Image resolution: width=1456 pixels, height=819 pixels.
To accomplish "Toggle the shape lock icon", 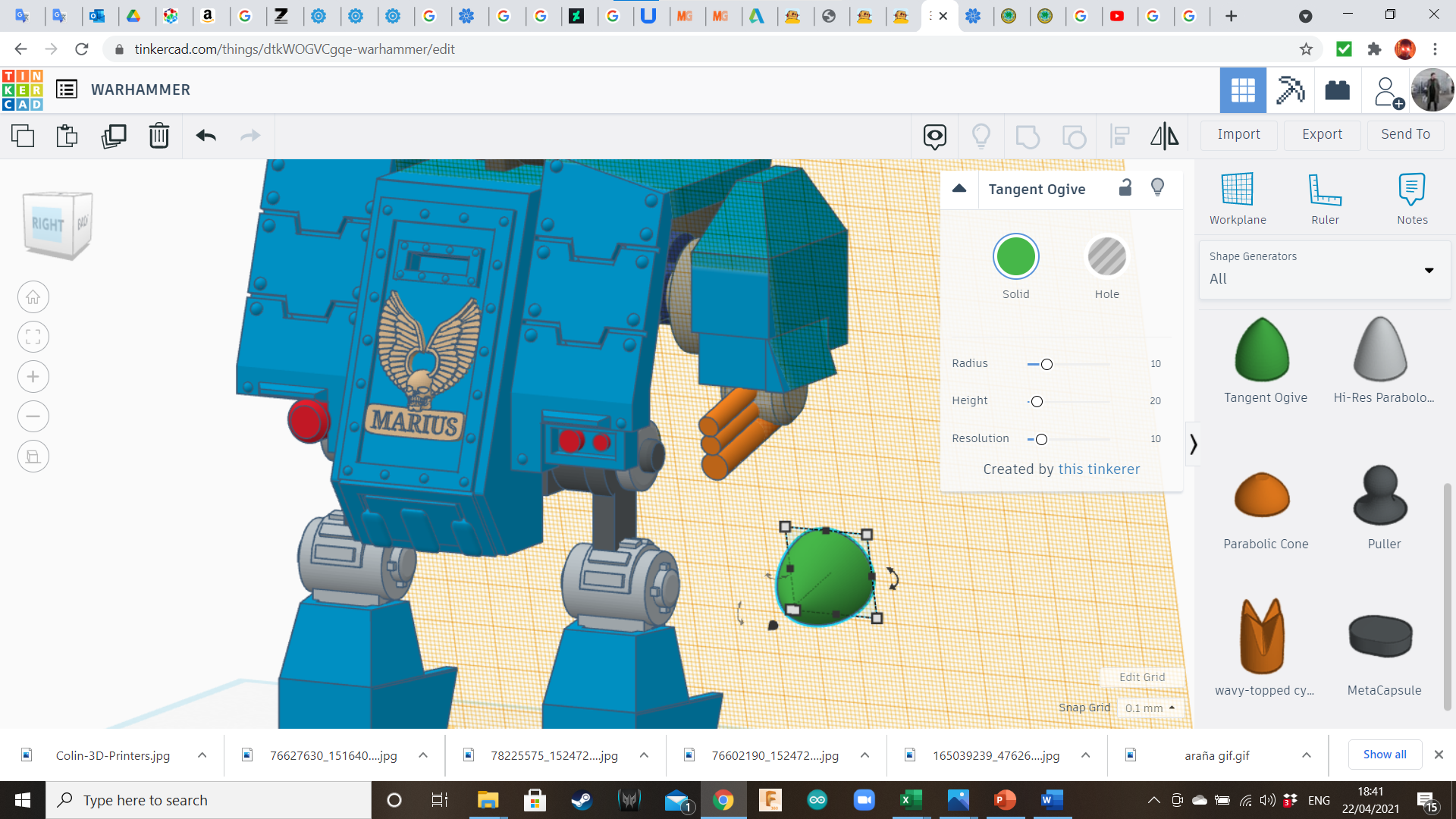I will (1125, 188).
